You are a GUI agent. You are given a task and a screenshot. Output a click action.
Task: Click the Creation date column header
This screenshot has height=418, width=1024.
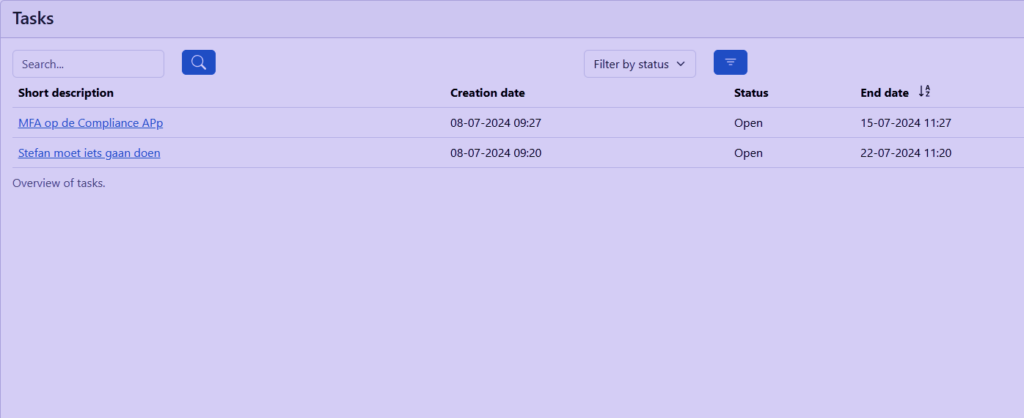tap(487, 93)
